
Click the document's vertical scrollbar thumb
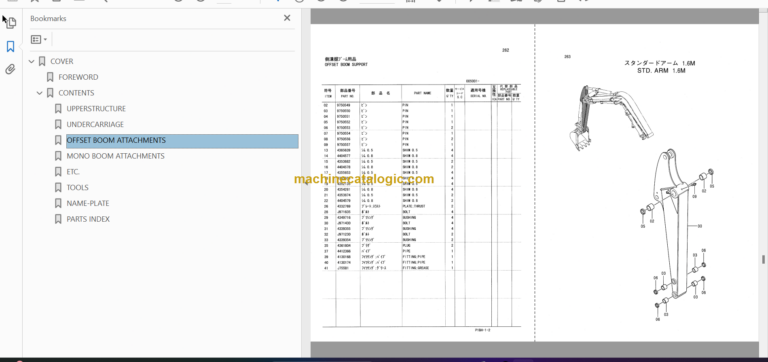(x=763, y=259)
